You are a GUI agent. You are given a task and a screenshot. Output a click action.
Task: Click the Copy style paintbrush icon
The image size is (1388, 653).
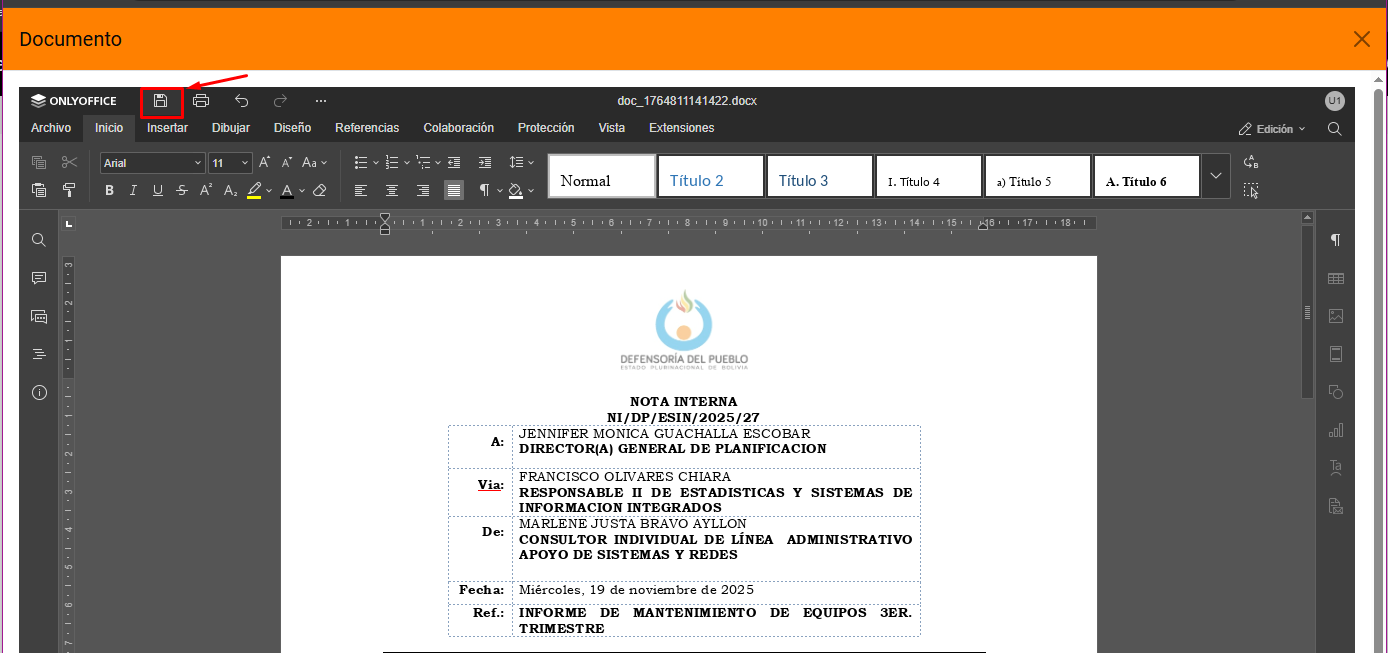click(69, 190)
